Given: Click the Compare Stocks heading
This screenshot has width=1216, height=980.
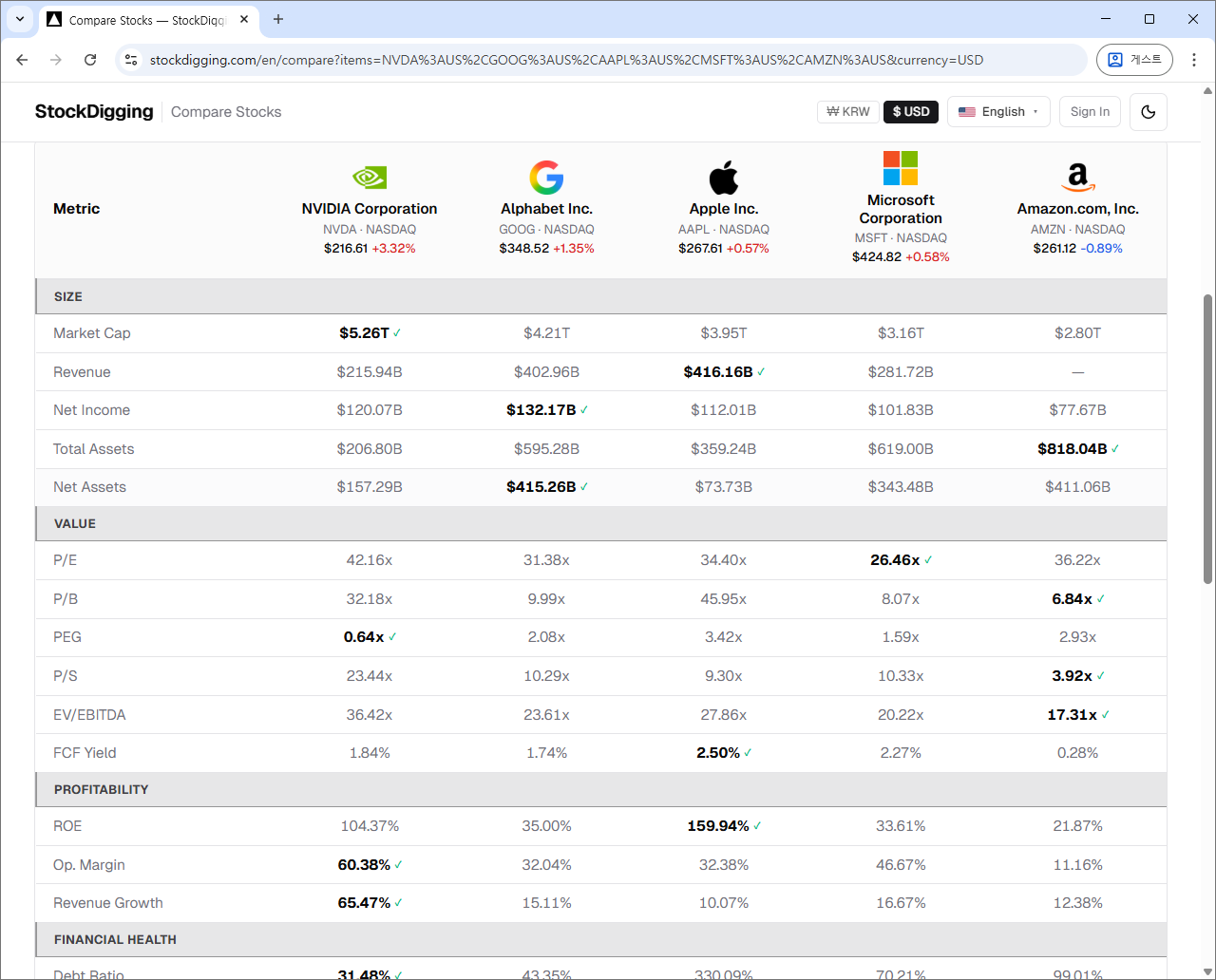Looking at the screenshot, I should click(226, 112).
